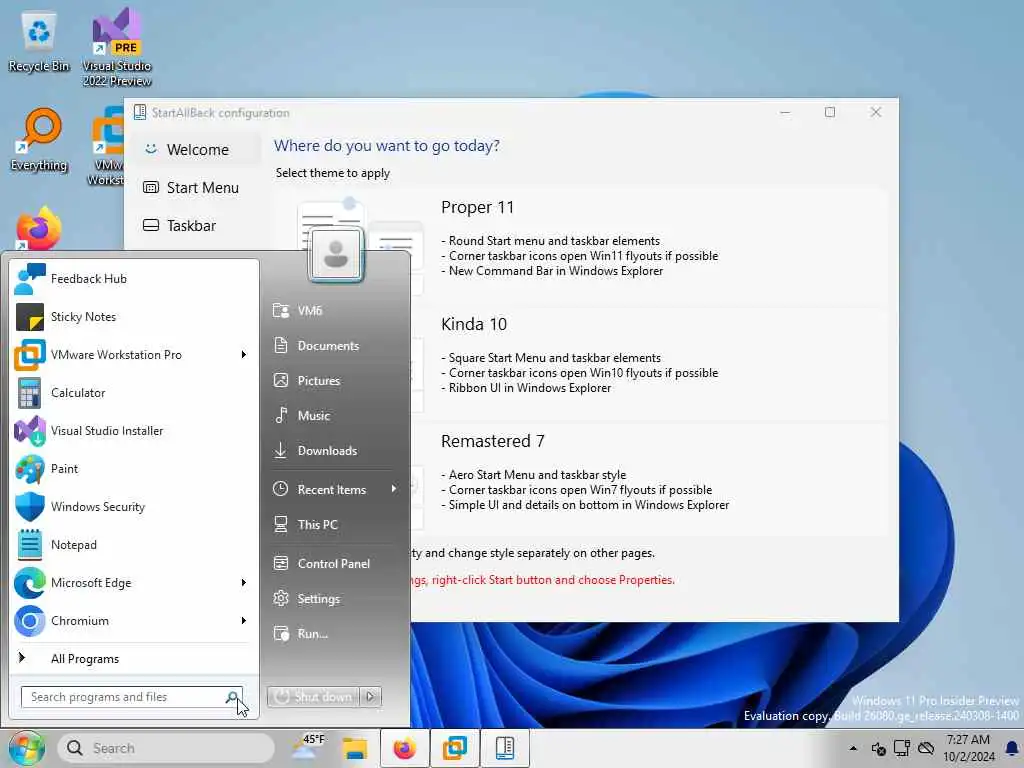Image resolution: width=1024 pixels, height=768 pixels.
Task: Open the VM6 user folder
Action: [x=334, y=311]
